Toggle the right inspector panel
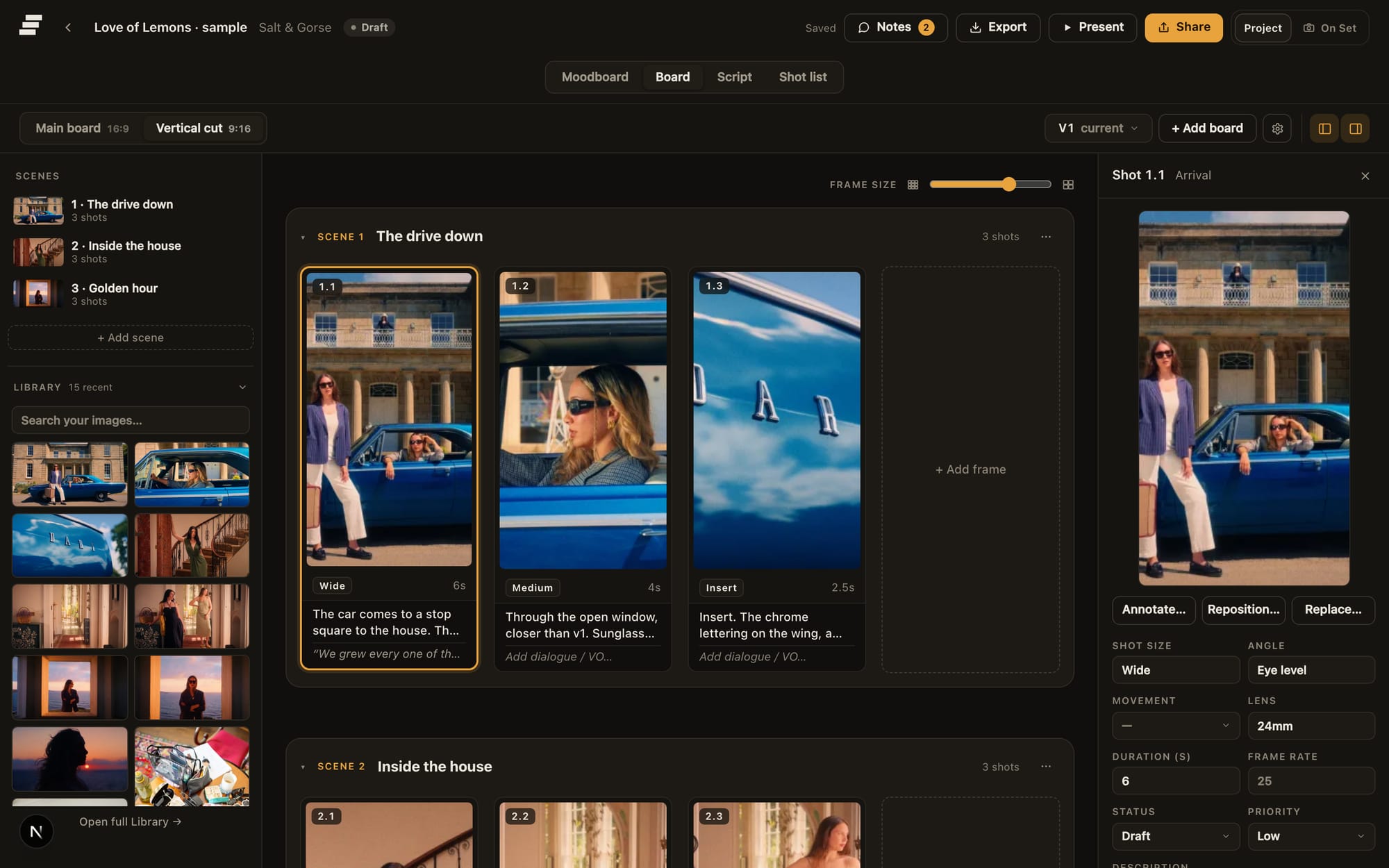1389x868 pixels. point(1355,128)
